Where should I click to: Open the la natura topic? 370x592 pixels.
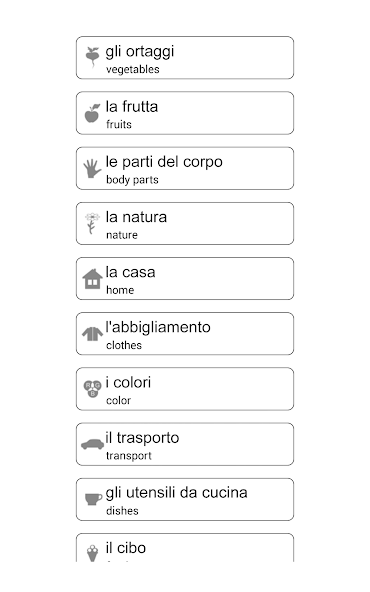(185, 224)
